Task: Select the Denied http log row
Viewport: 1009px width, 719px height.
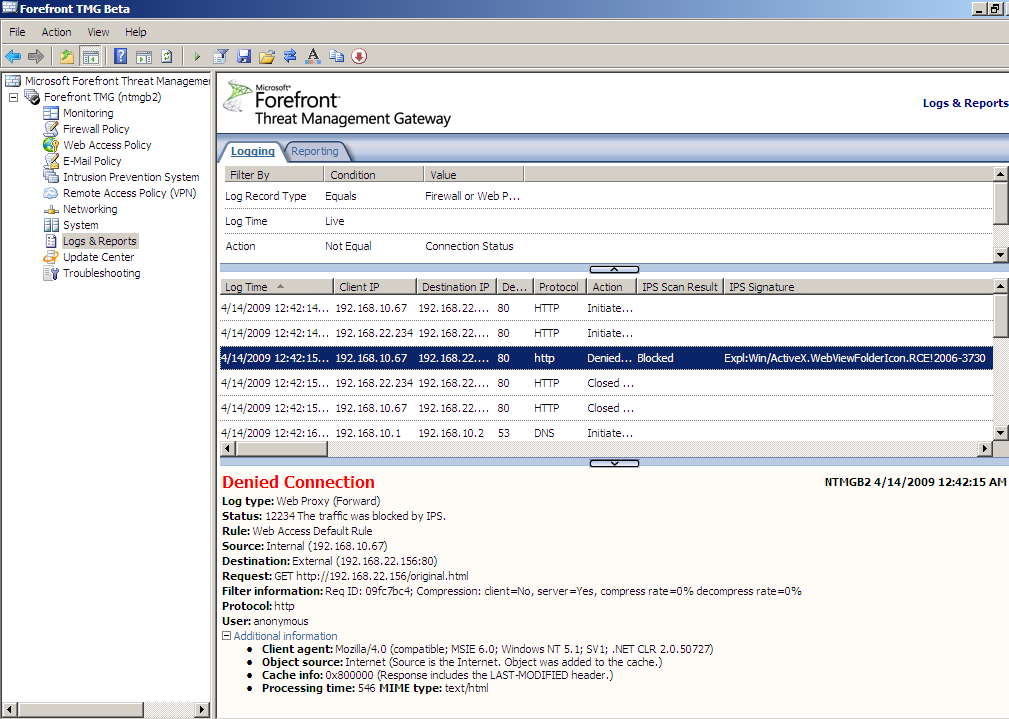Action: pyautogui.click(x=606, y=358)
